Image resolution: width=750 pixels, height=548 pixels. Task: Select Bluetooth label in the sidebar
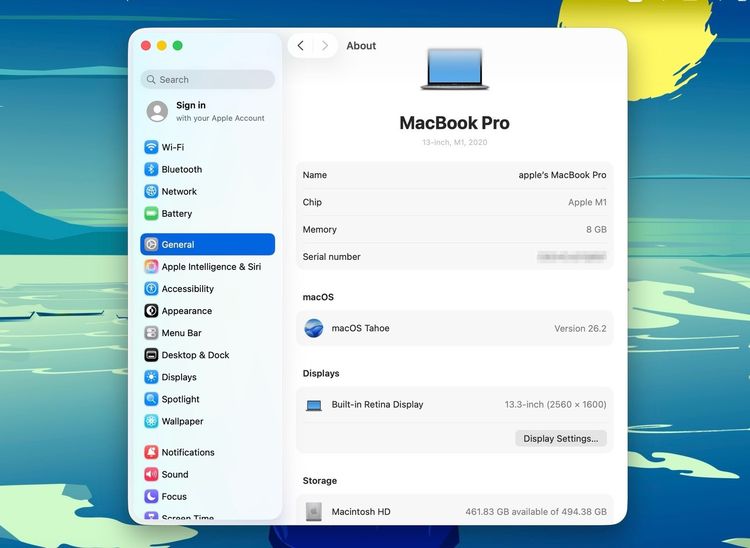182,169
